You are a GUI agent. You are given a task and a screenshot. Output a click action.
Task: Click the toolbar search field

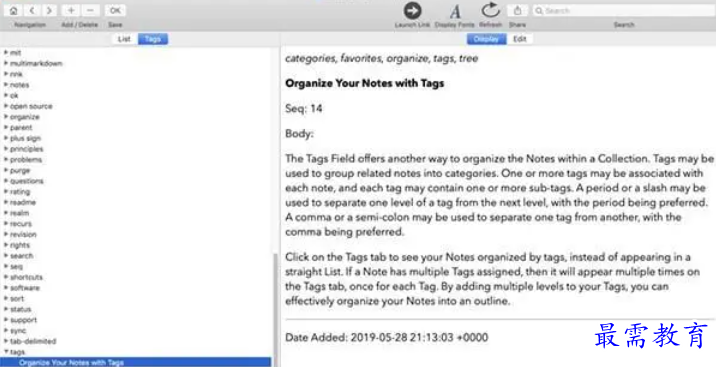[624, 10]
